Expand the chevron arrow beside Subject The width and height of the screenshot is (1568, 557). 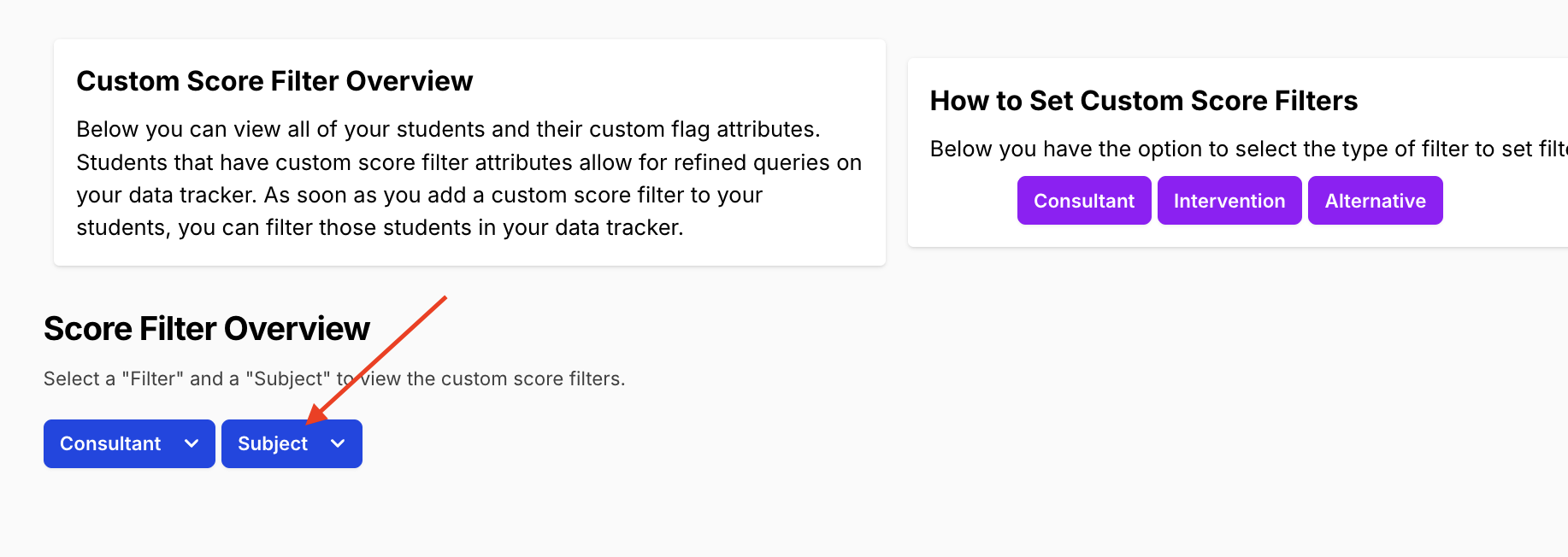pos(338,443)
